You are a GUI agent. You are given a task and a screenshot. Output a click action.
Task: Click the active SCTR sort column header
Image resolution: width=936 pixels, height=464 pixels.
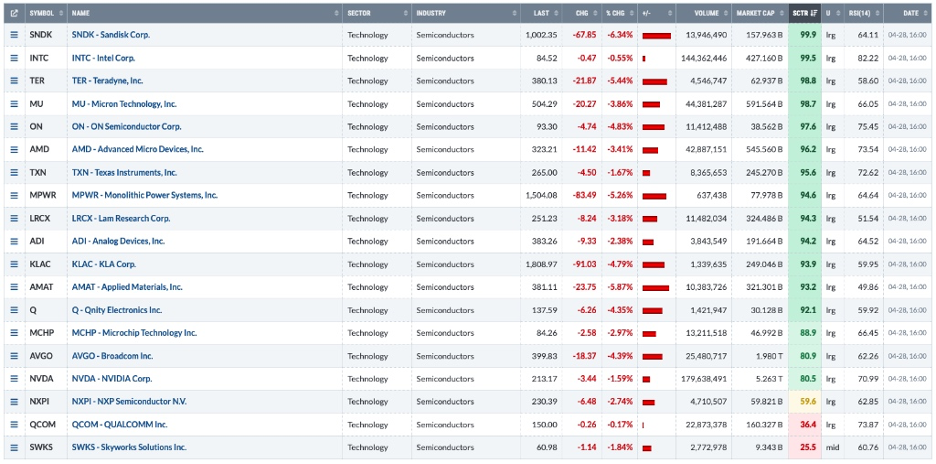[x=805, y=13]
